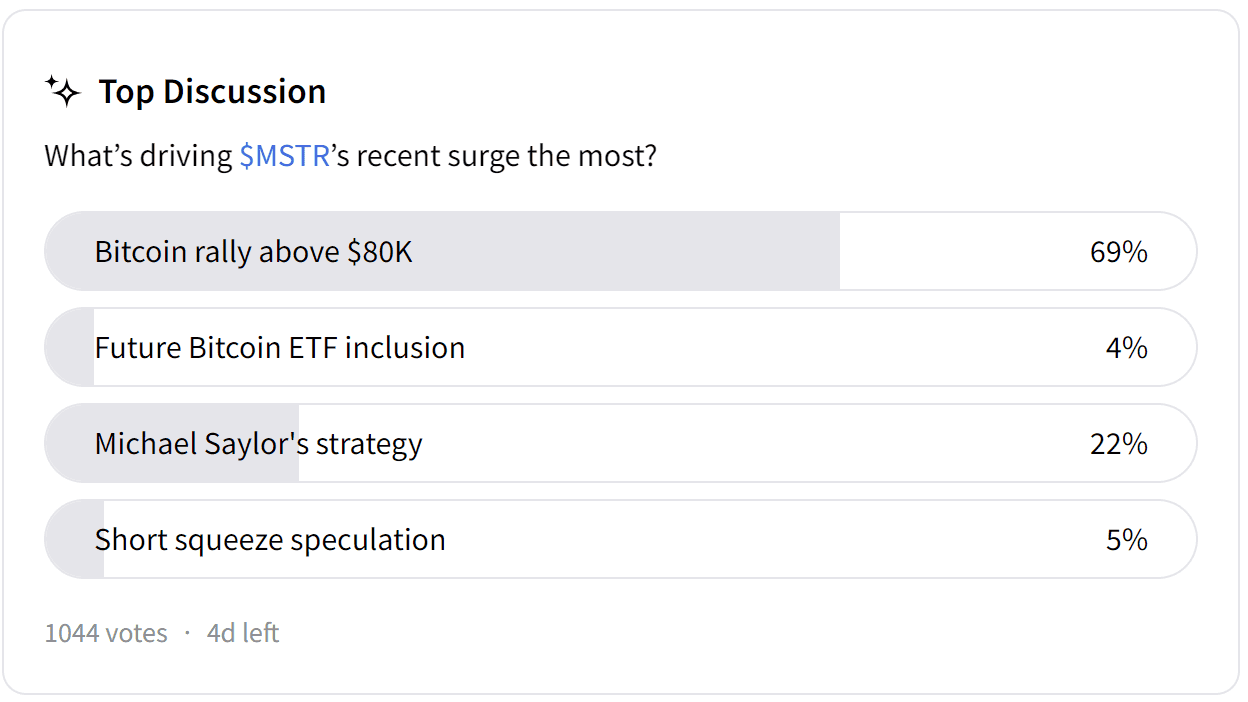Select the Future Bitcoin ETF inclusion option
This screenshot has height=702, width=1248.
coord(280,348)
